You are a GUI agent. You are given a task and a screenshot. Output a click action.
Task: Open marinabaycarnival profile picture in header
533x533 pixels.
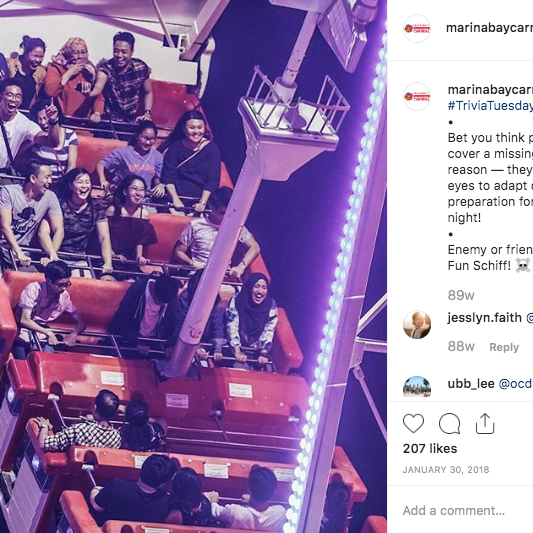point(417,29)
